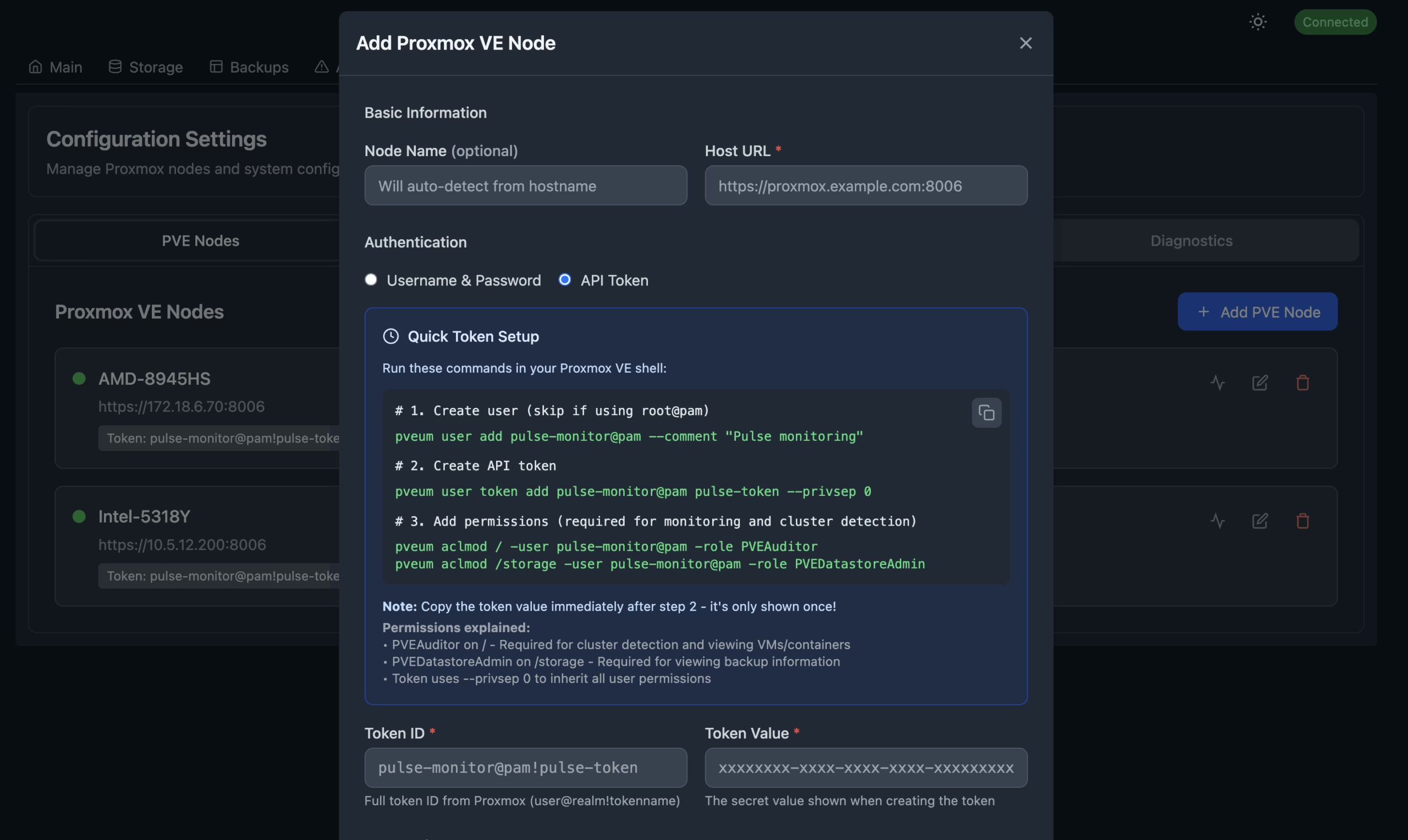Click the Storage database icon
This screenshot has height=840, width=1408.
pyautogui.click(x=115, y=67)
